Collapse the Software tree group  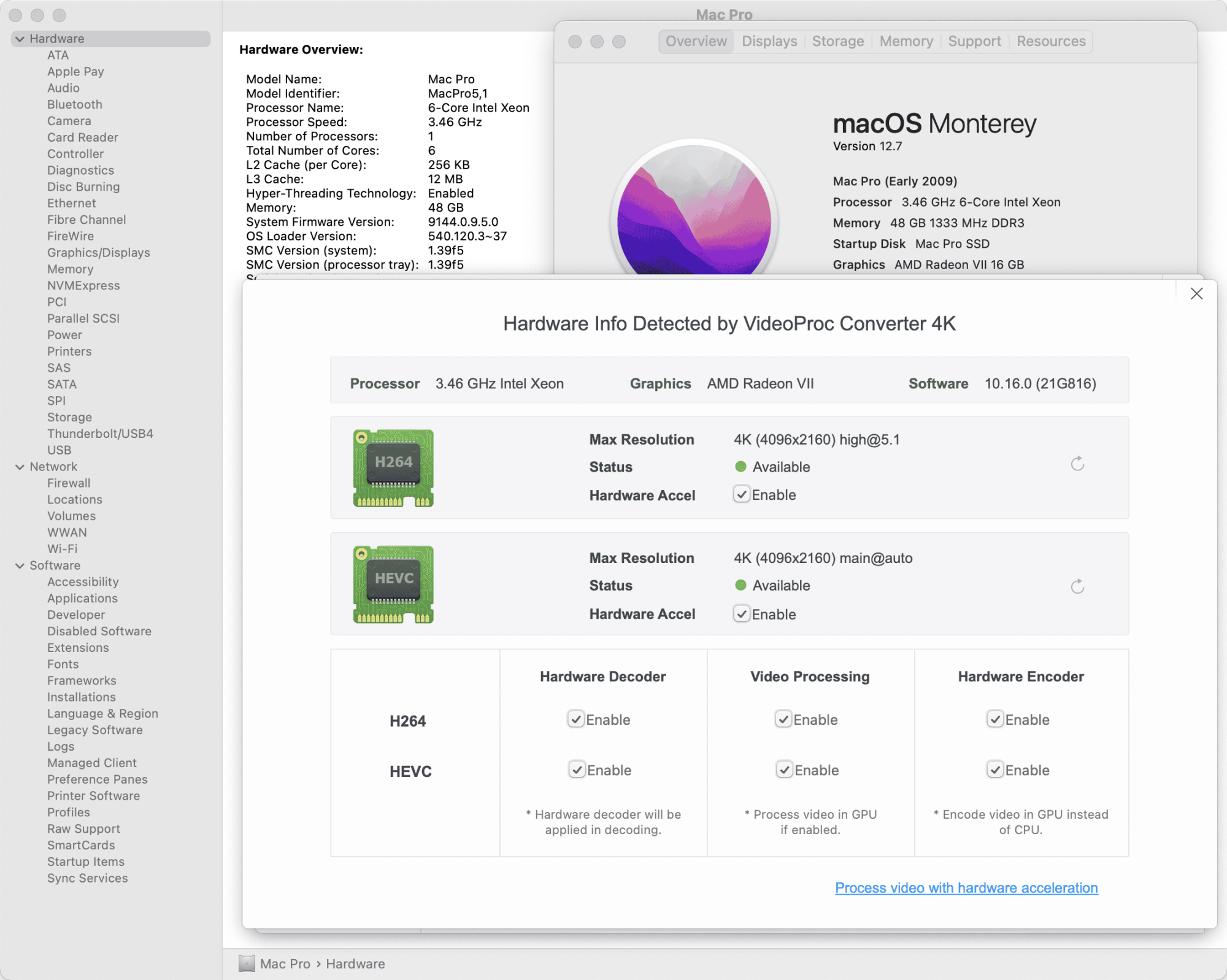click(20, 565)
